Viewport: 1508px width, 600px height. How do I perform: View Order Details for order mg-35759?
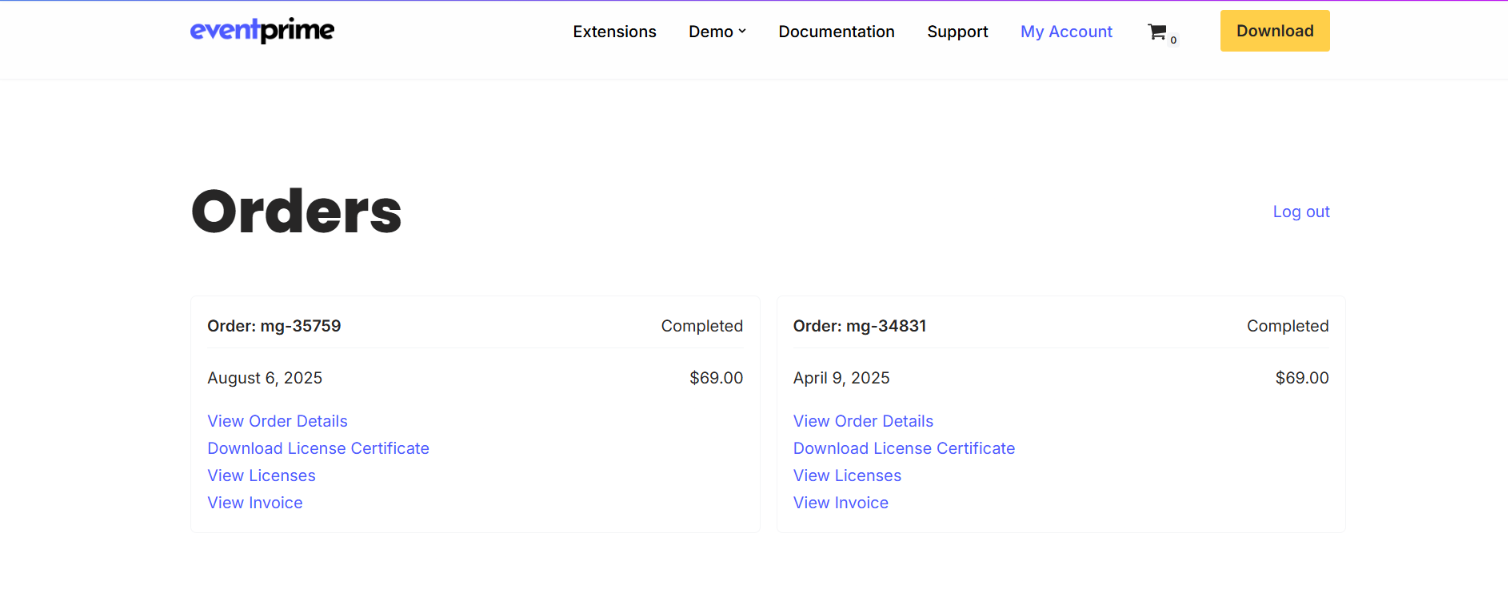click(277, 421)
